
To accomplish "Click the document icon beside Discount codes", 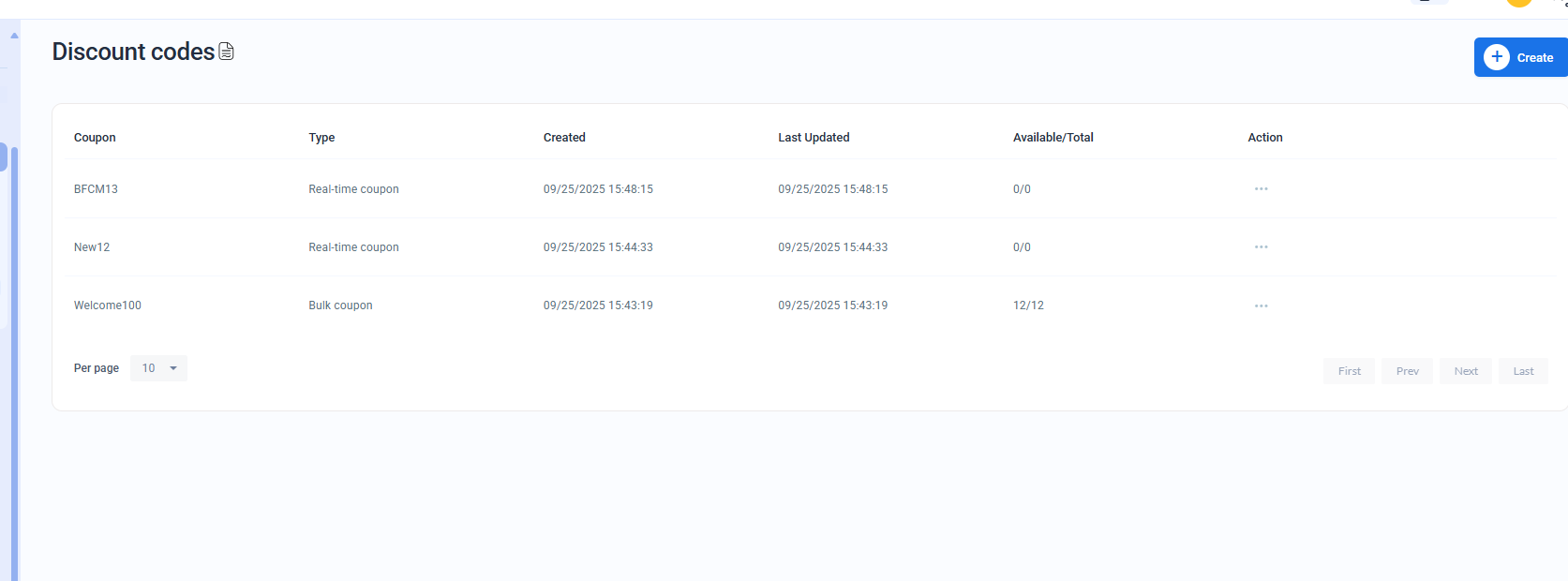I will click(226, 52).
